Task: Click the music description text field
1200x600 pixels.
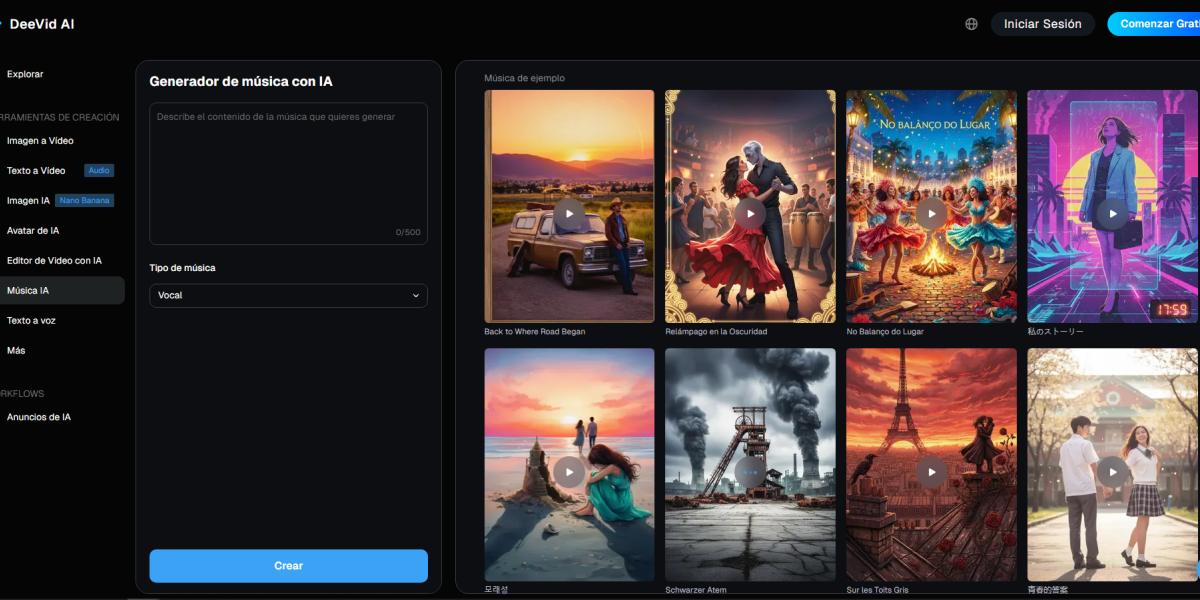Action: point(288,170)
